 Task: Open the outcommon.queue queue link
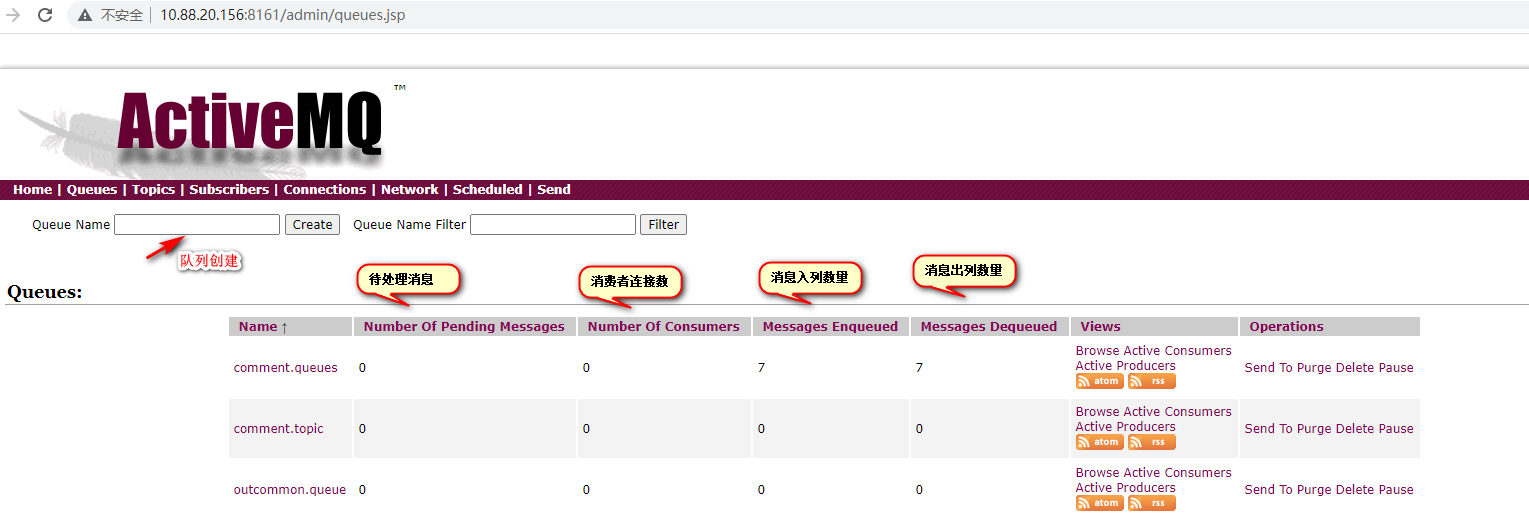290,490
